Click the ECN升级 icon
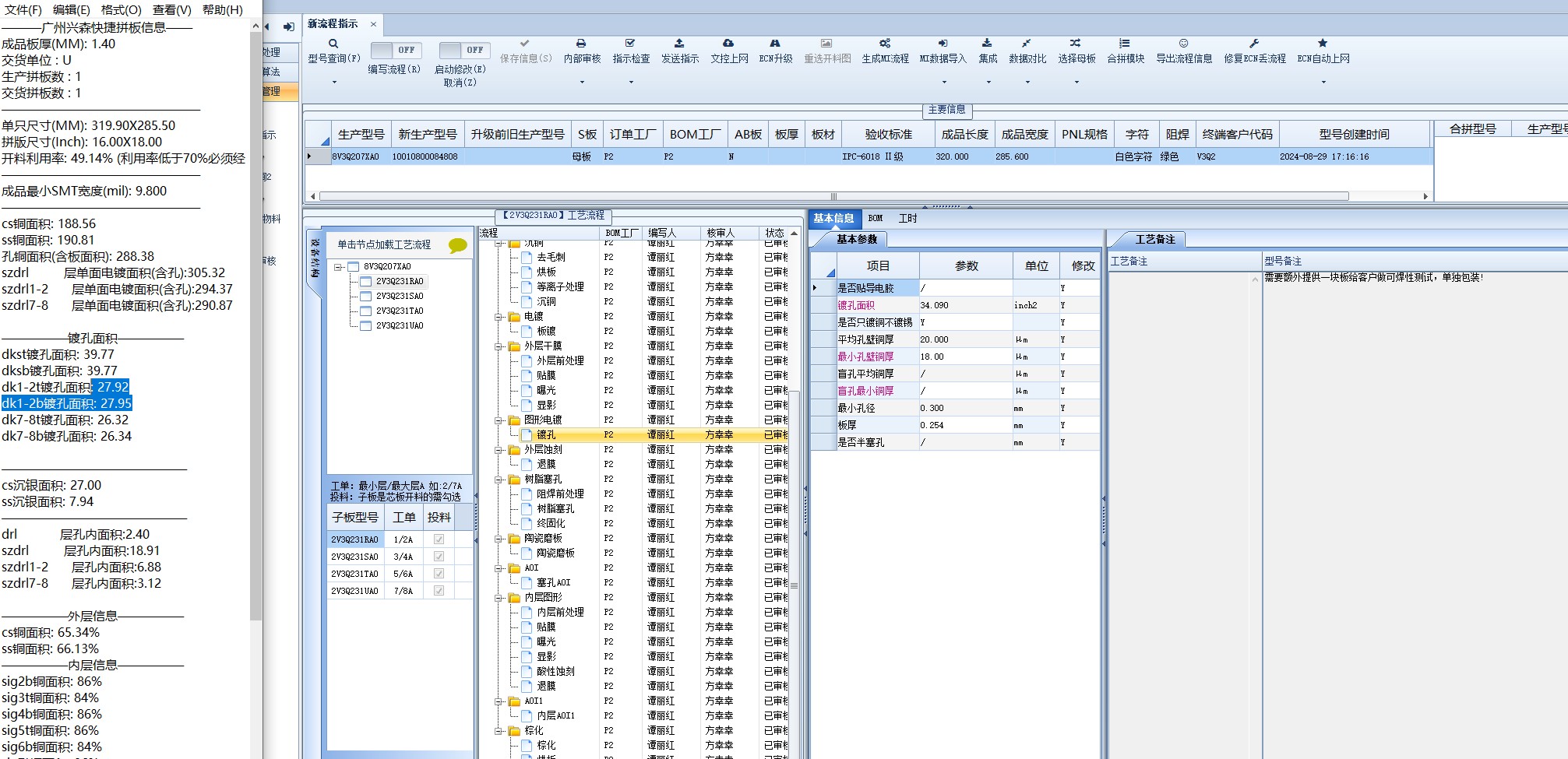The width and height of the screenshot is (1568, 759). [775, 44]
